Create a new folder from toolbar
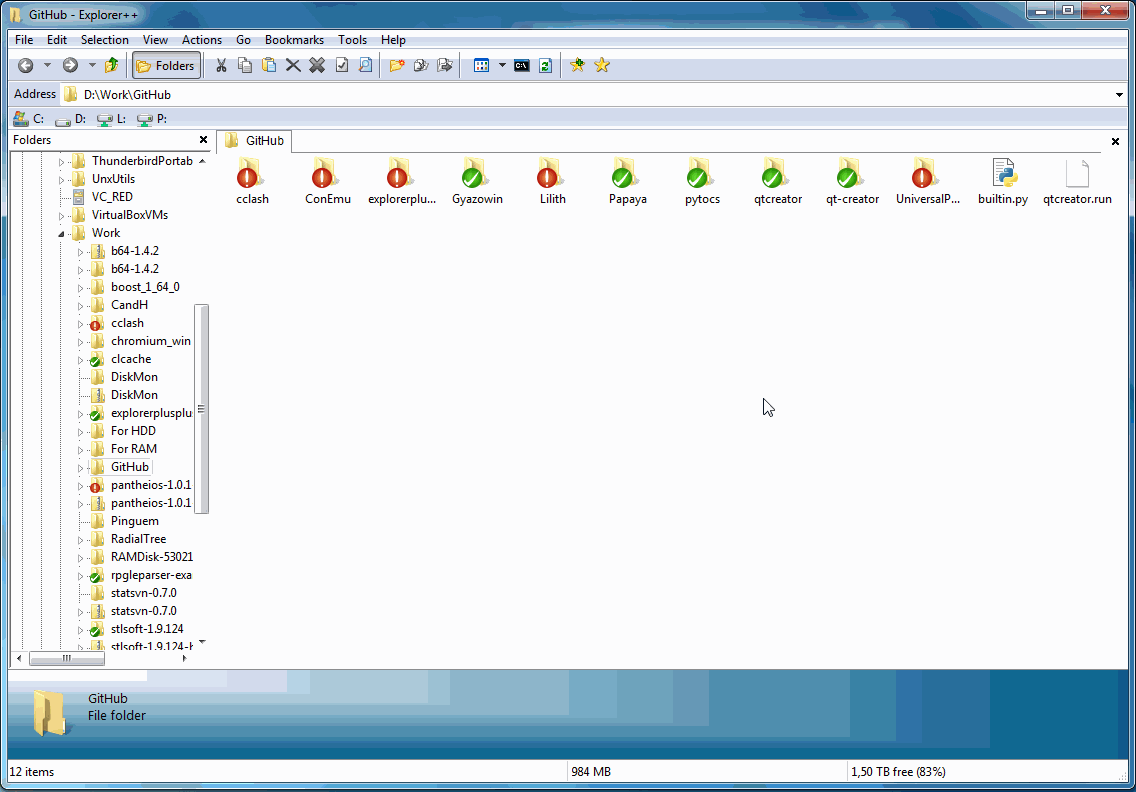Screen dimensions: 1136x792 coord(396,66)
